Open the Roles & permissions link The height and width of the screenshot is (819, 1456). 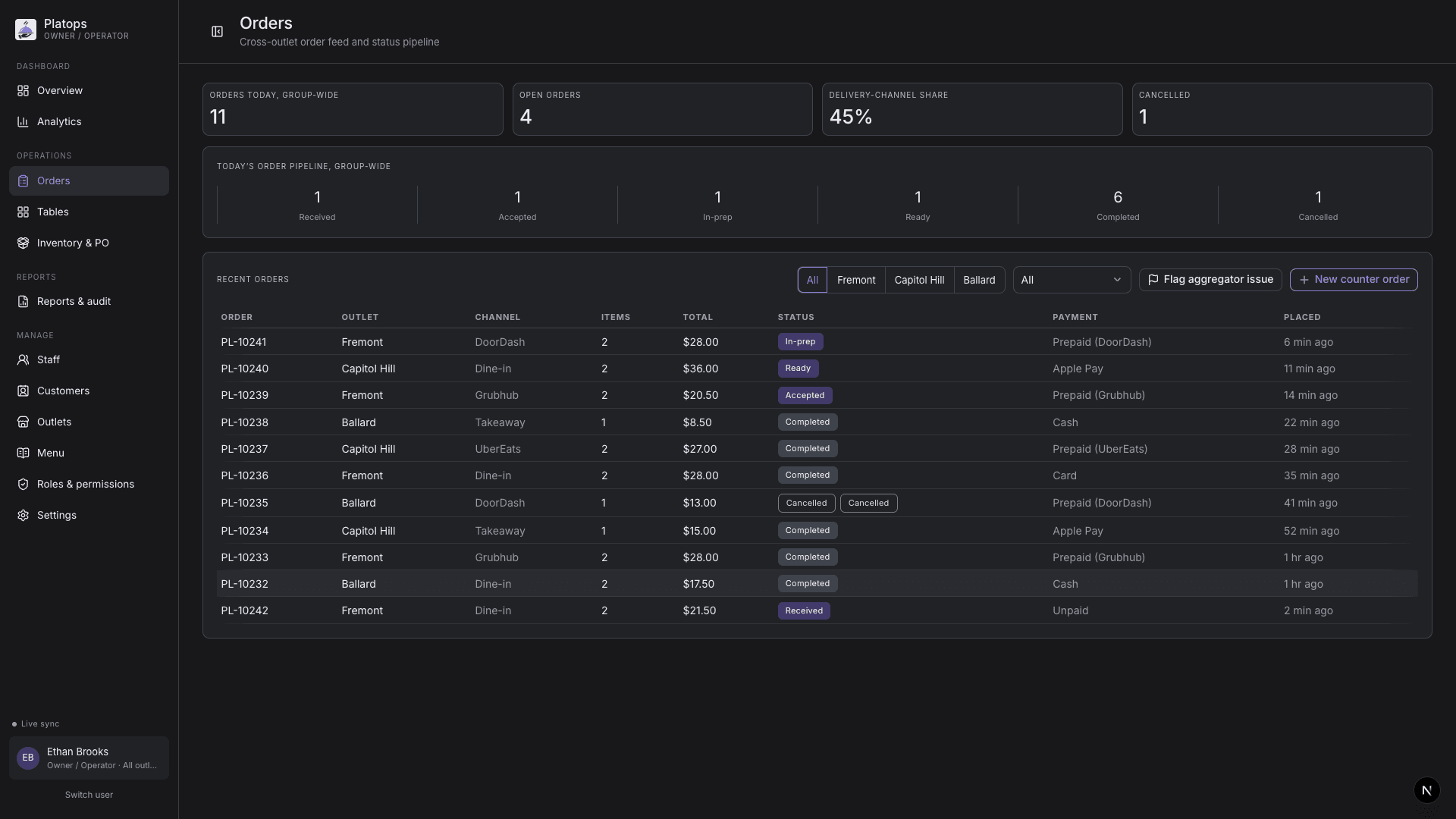click(x=89, y=485)
